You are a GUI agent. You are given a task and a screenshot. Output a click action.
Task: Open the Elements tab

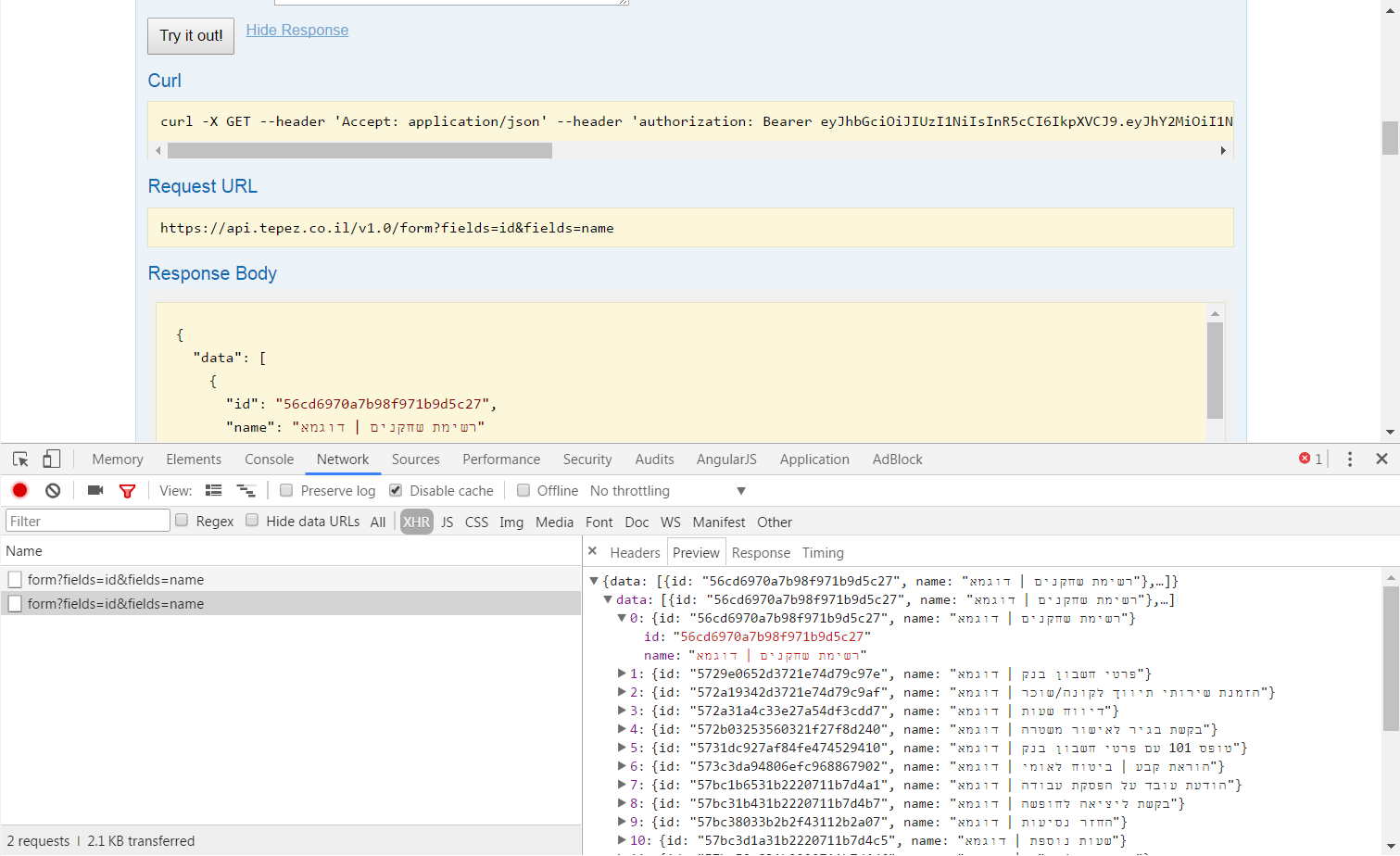pyautogui.click(x=194, y=459)
